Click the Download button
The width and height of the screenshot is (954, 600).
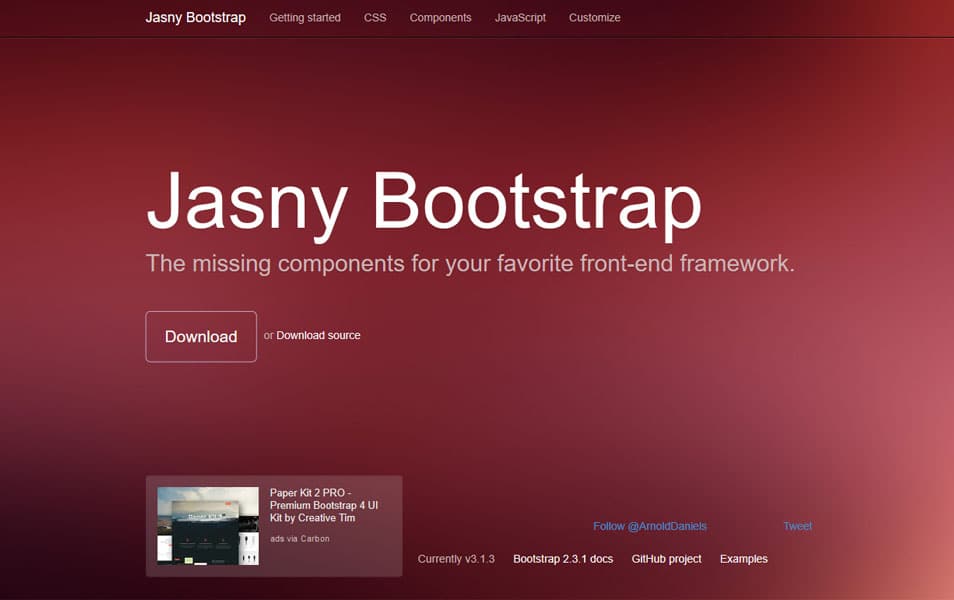(200, 336)
